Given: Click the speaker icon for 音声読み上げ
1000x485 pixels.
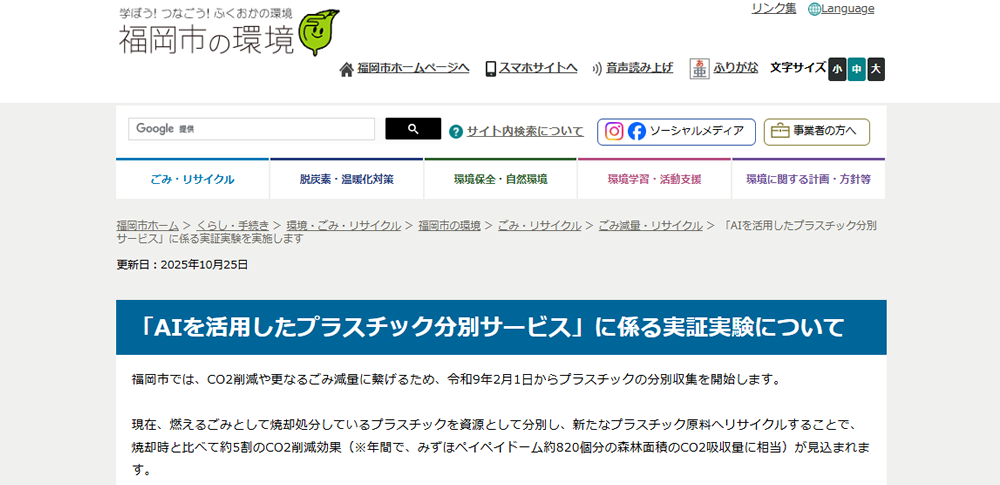Looking at the screenshot, I should 597,69.
